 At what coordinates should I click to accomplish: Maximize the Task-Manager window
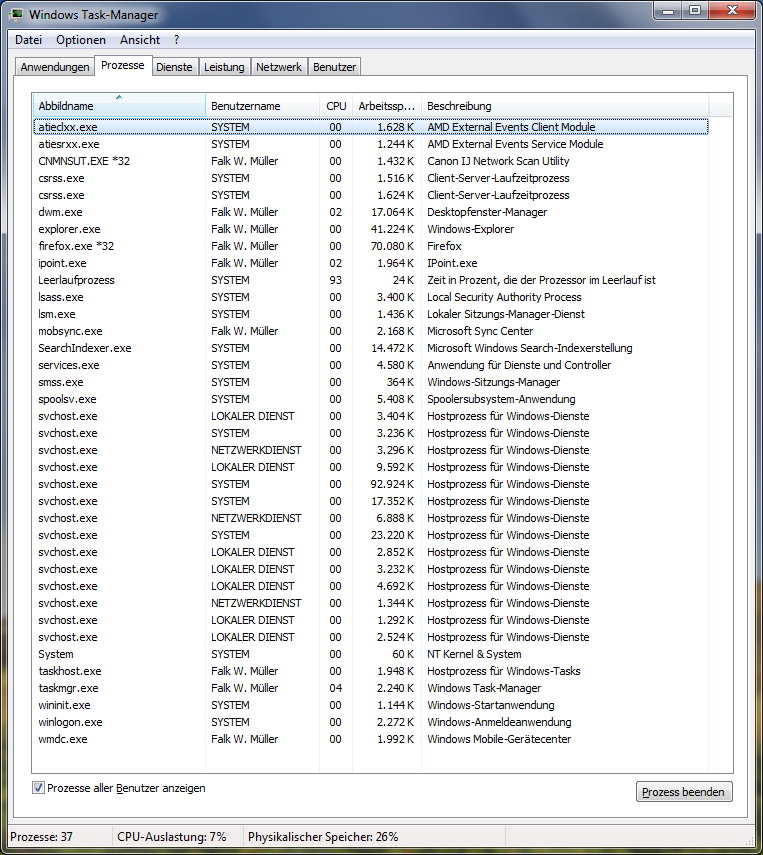tap(695, 10)
